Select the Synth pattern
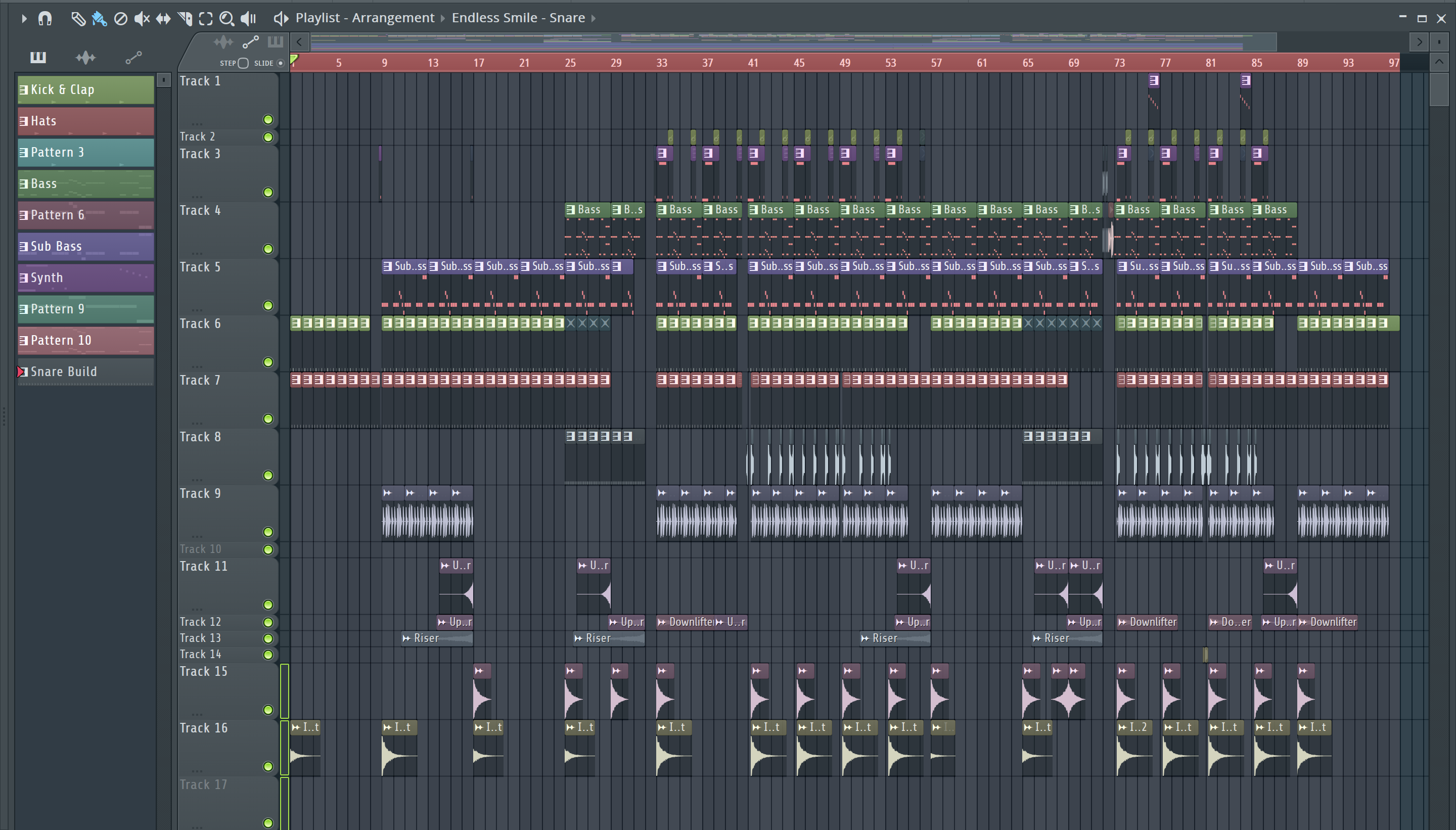Image resolution: width=1456 pixels, height=830 pixels. point(85,278)
